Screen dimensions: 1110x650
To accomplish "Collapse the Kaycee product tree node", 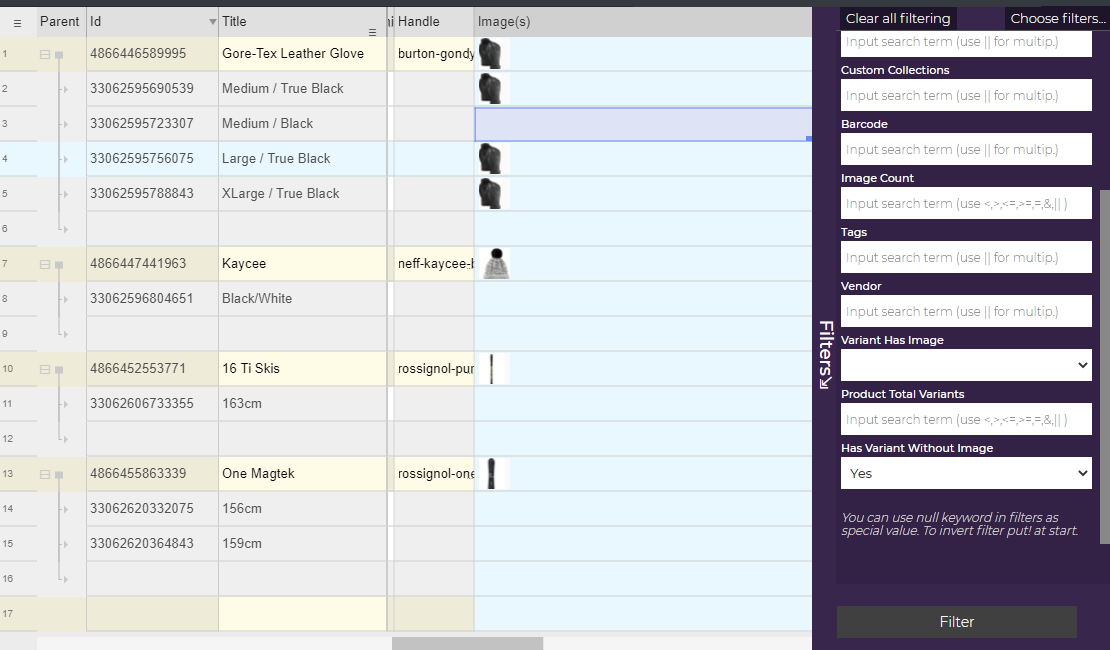I will [44, 264].
